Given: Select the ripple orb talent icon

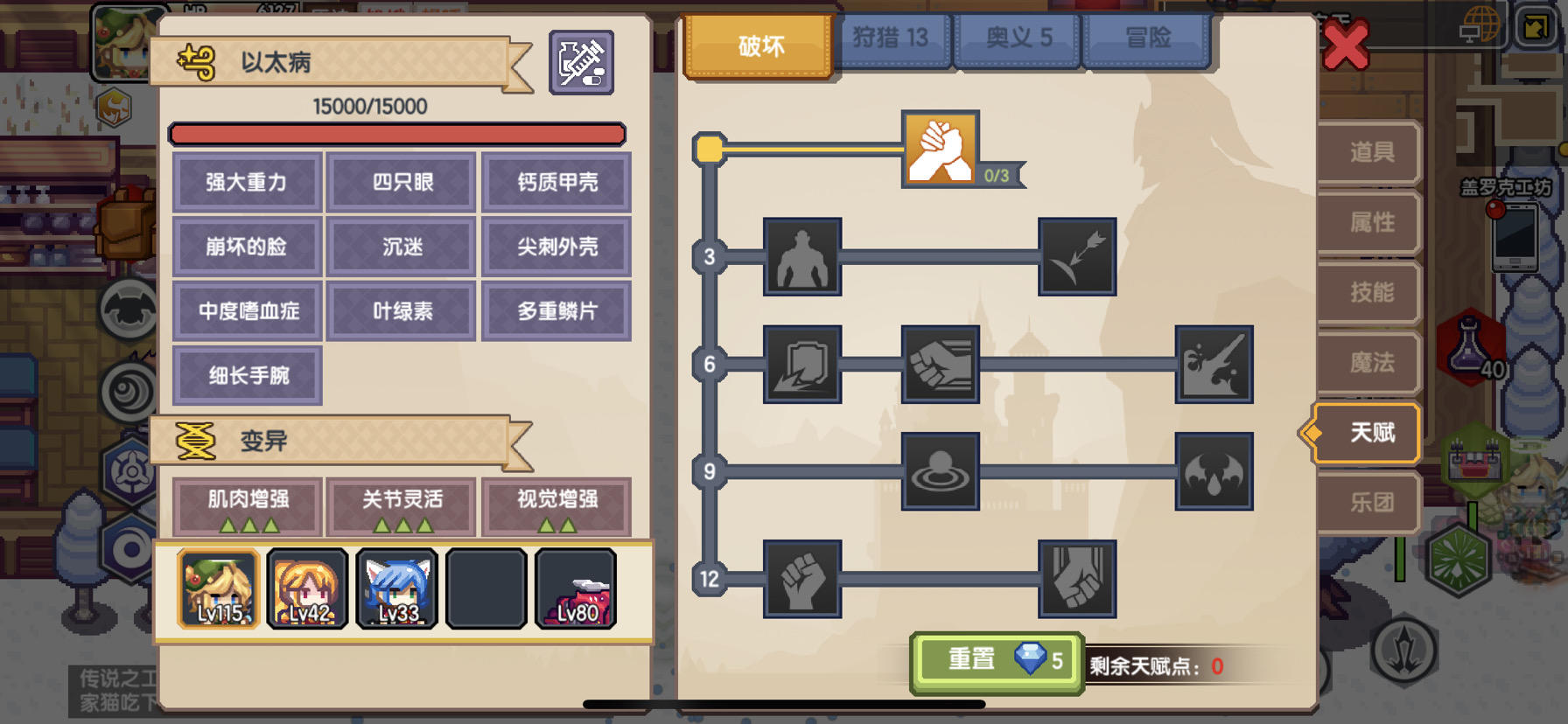Looking at the screenshot, I should [x=941, y=471].
